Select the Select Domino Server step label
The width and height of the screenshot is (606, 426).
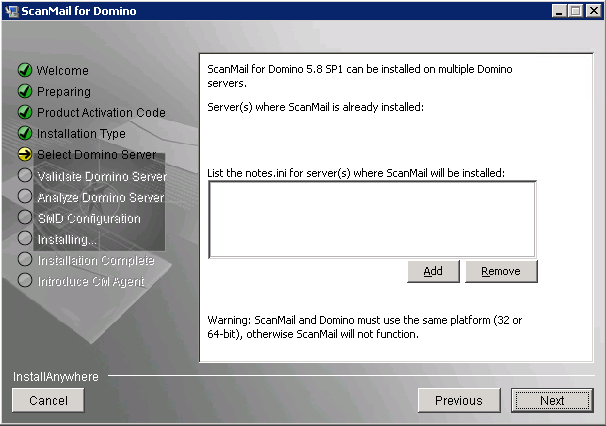pyautogui.click(x=96, y=155)
